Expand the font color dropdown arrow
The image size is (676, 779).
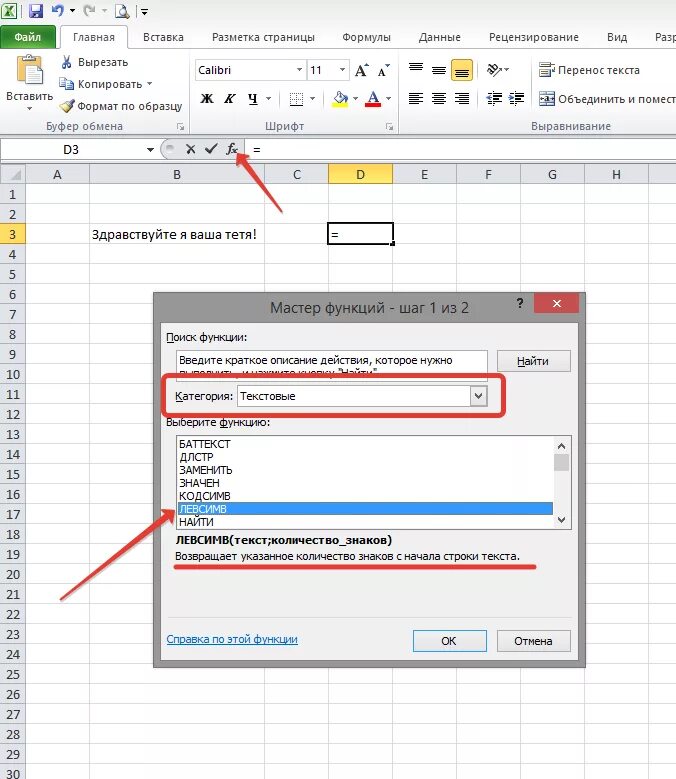click(x=388, y=98)
